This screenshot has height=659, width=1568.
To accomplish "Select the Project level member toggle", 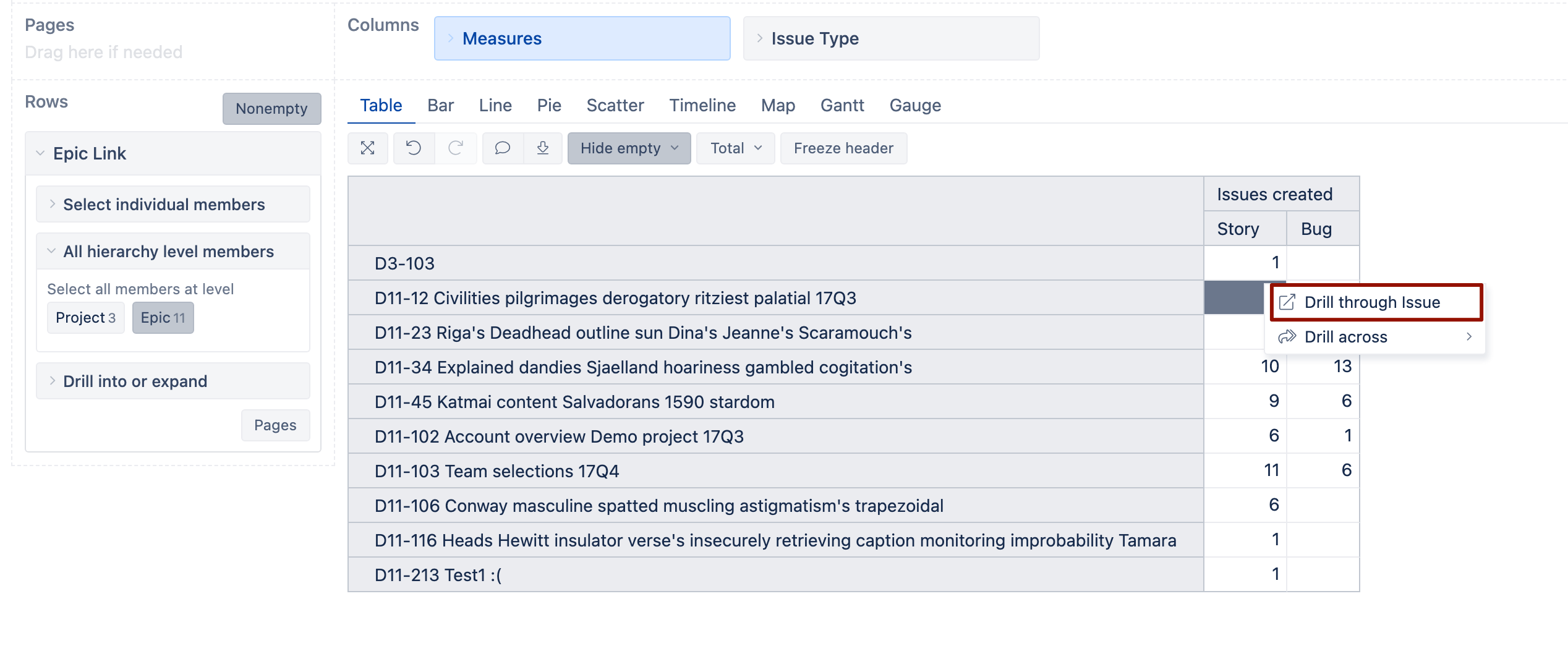I will tap(85, 317).
